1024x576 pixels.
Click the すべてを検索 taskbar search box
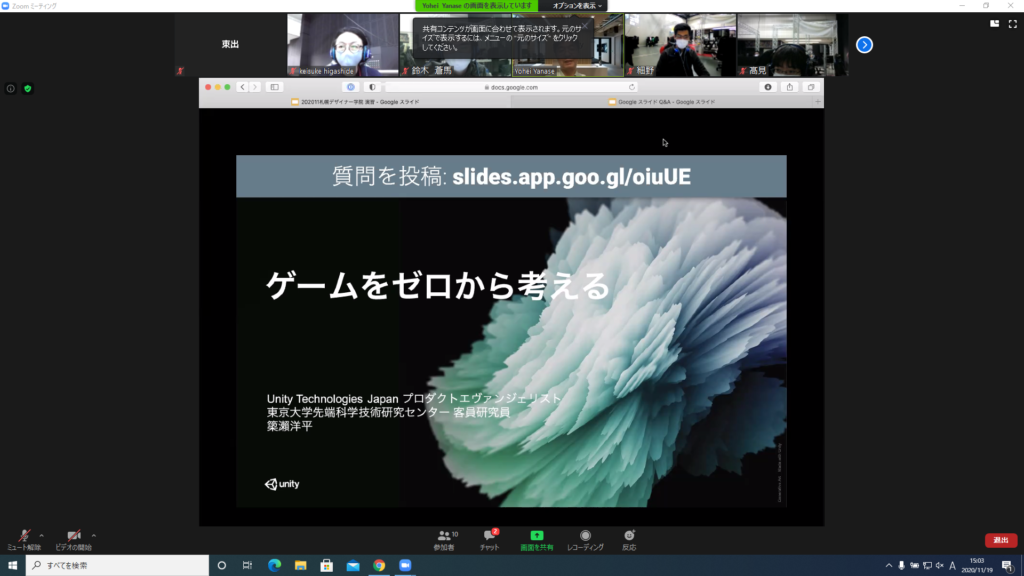118,566
